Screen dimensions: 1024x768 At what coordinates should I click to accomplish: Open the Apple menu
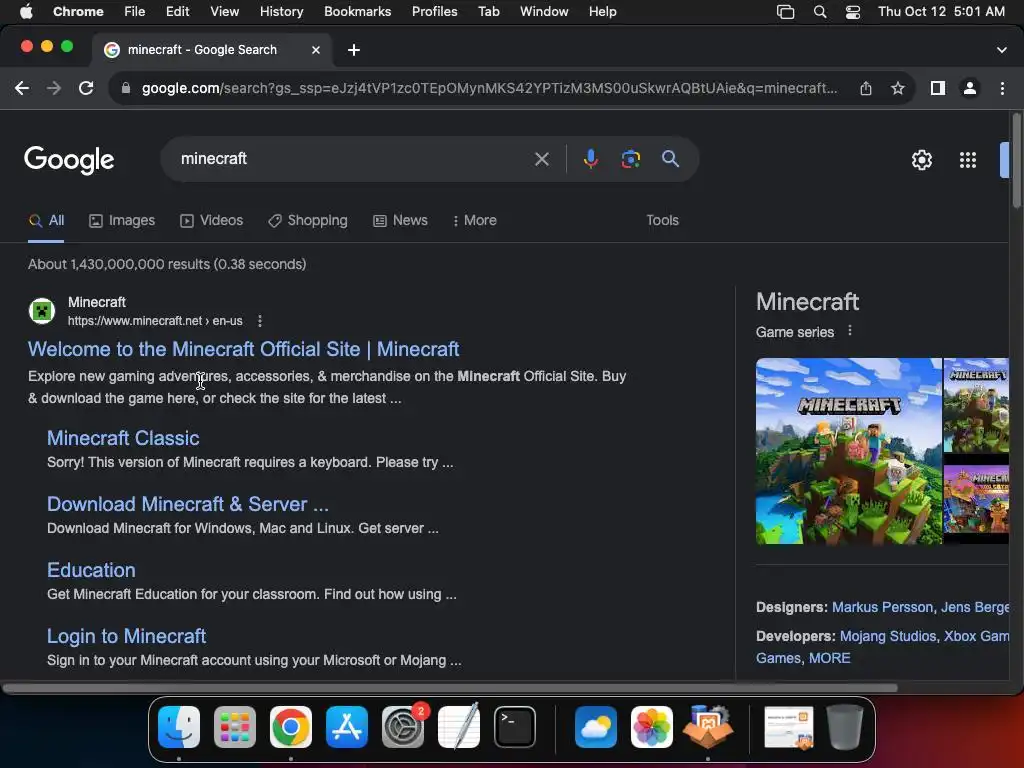click(26, 12)
